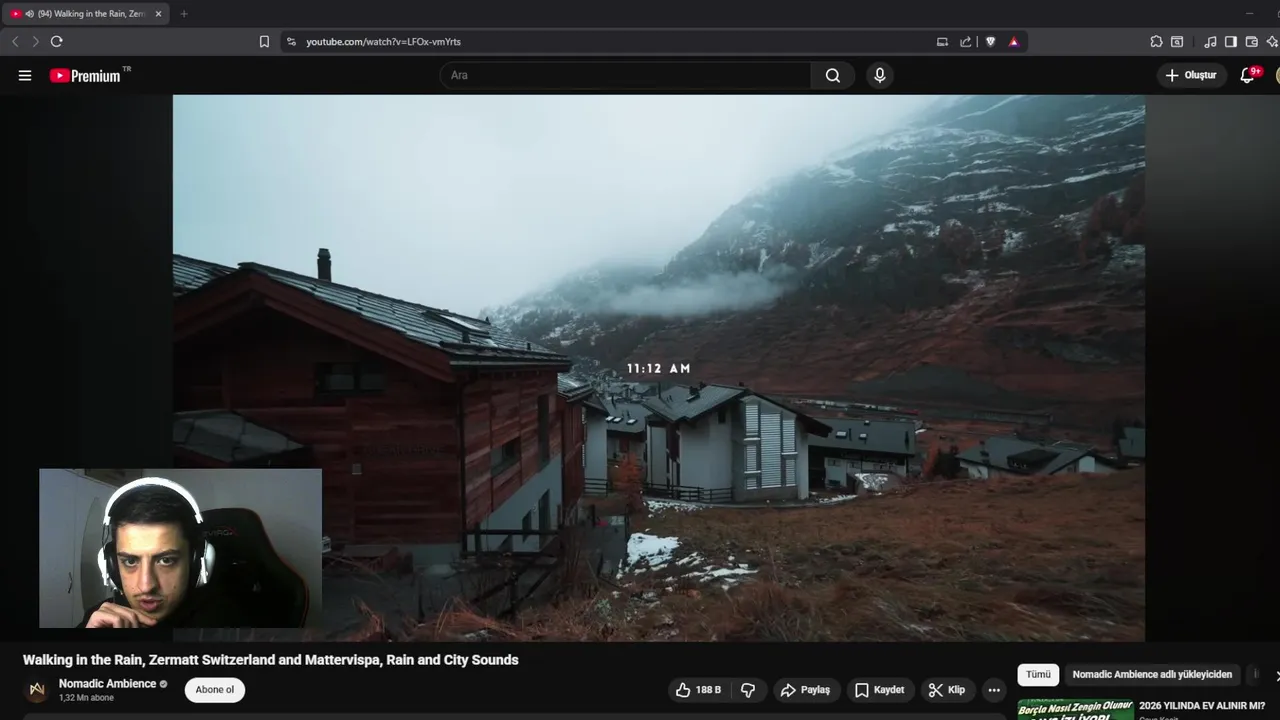Click the tab search icon beside extensions
This screenshot has height=720, width=1280.
point(1177,41)
